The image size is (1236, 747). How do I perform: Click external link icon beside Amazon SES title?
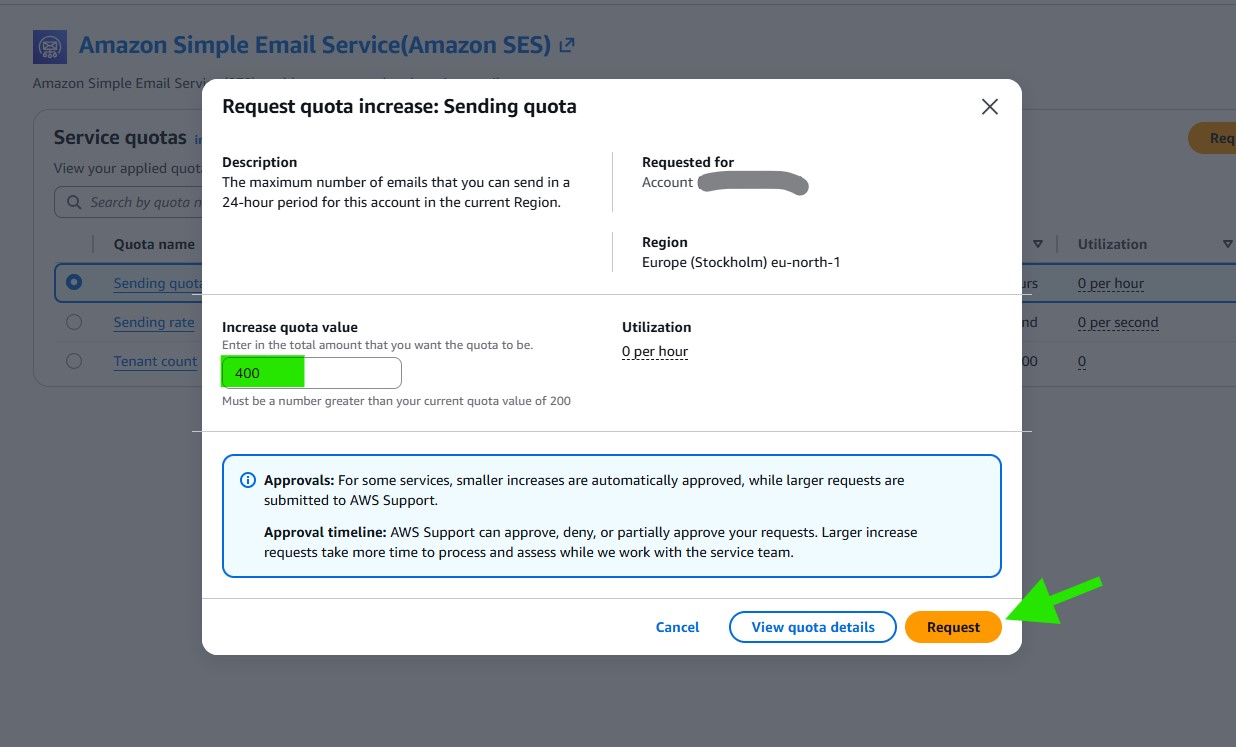point(567,45)
